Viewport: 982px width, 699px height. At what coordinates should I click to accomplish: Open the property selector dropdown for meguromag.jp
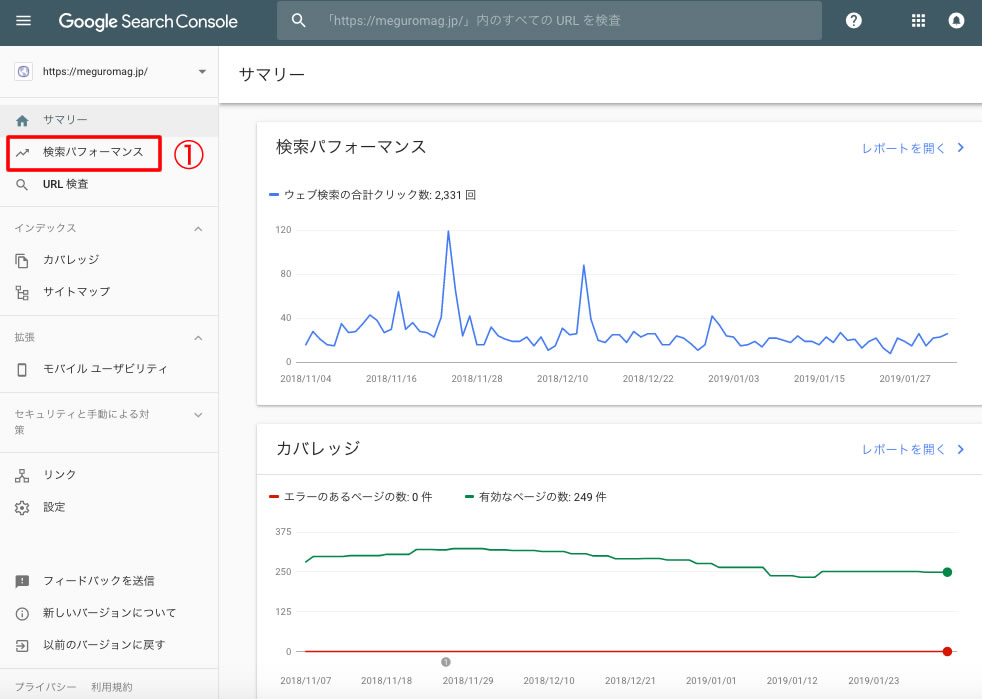(202, 72)
